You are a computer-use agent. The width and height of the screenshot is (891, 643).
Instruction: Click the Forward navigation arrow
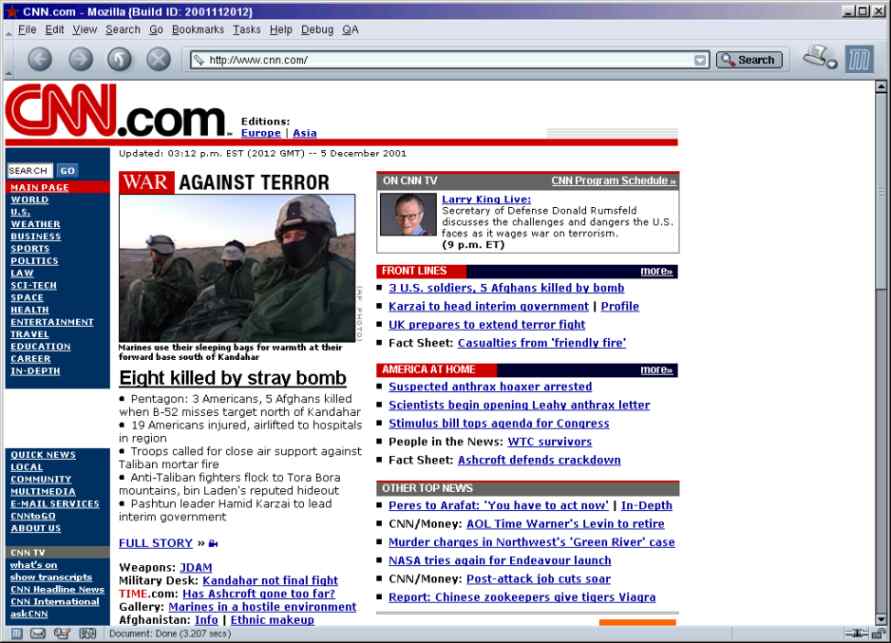point(80,59)
